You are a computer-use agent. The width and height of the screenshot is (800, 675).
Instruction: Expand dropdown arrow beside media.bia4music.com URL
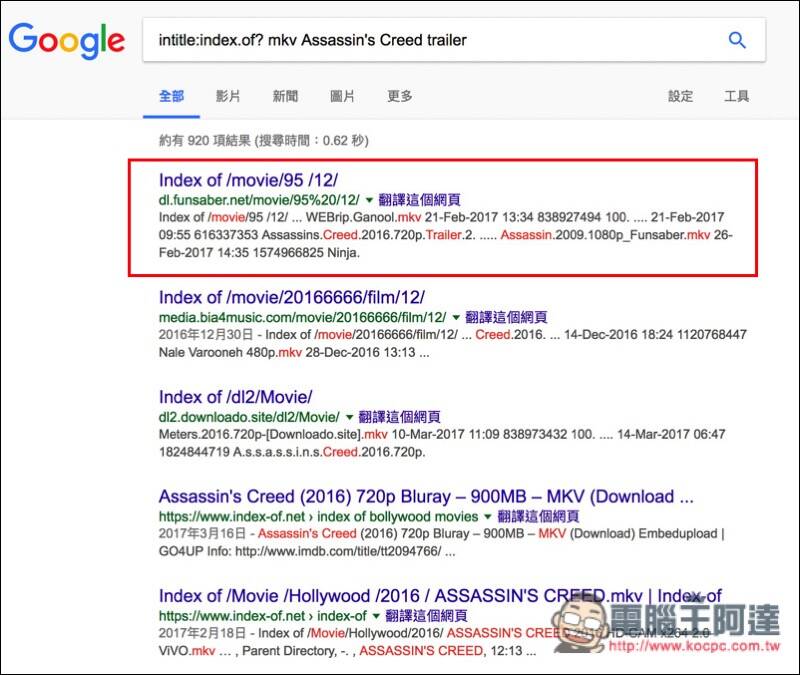point(456,317)
